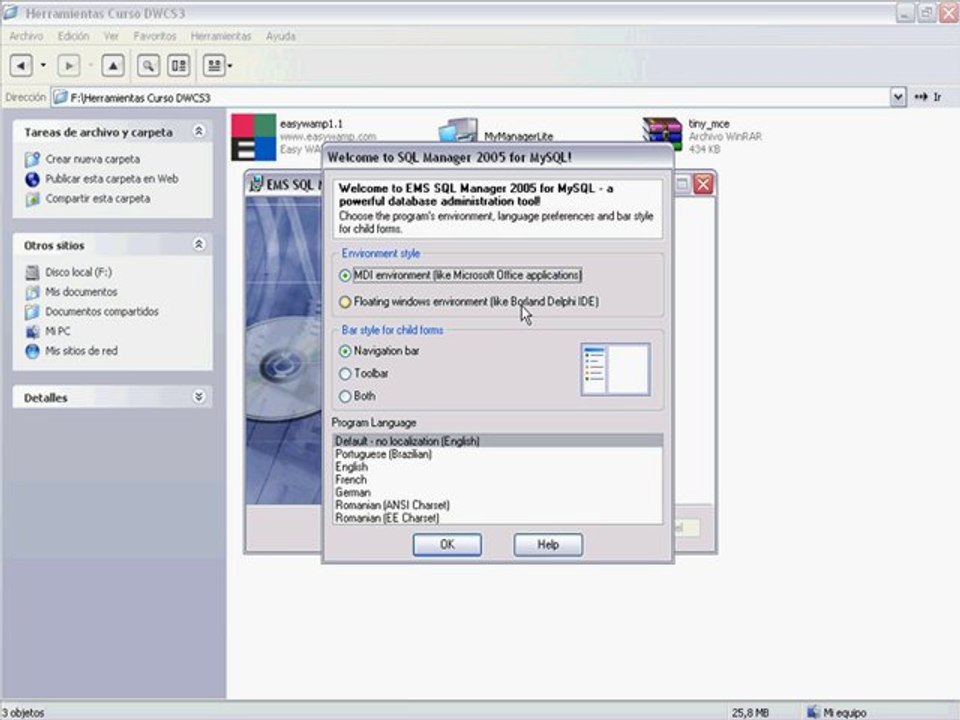Select Romanian (ANSI Charset) language
960x720 pixels.
pos(497,505)
